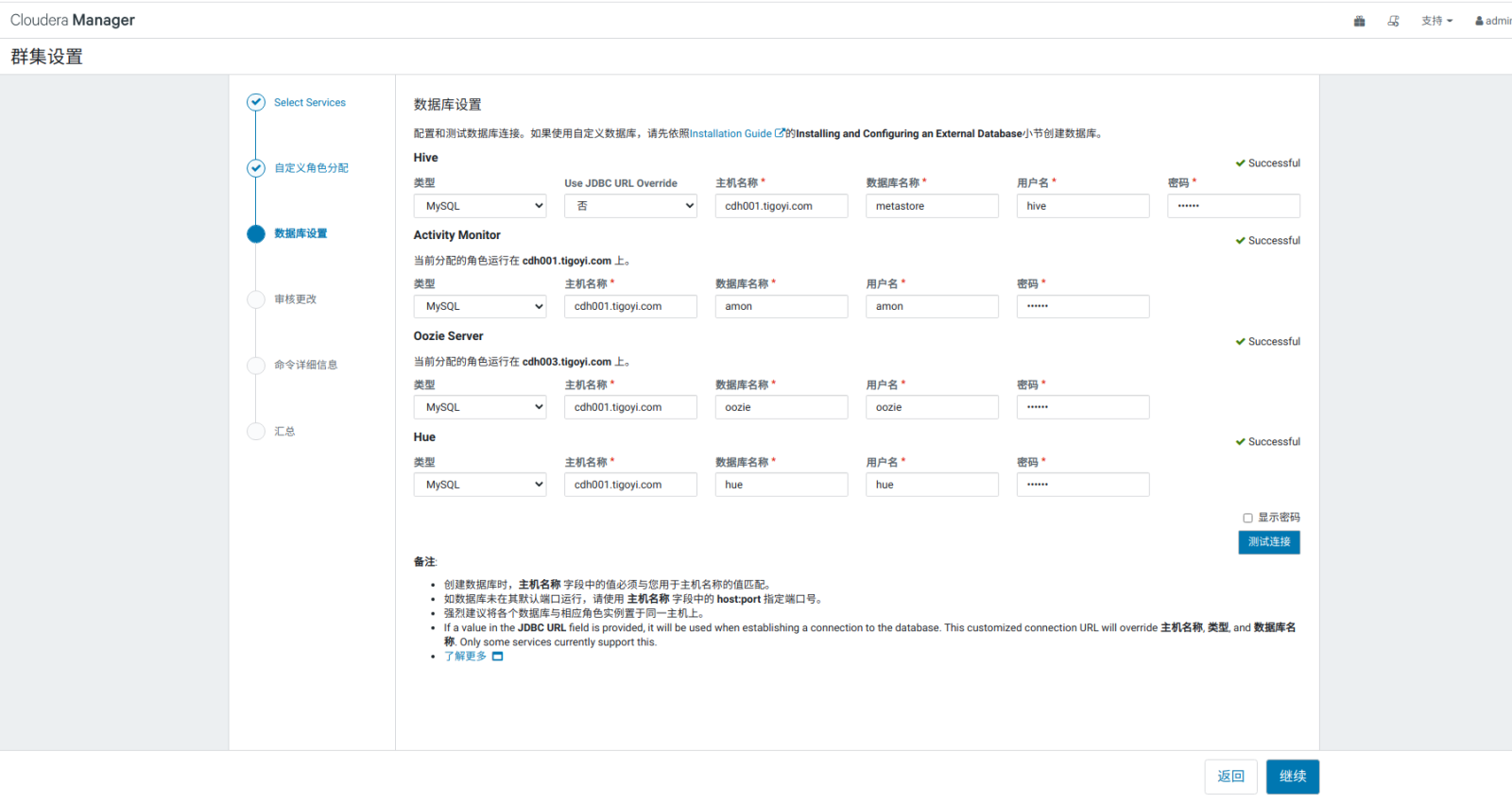
Task: Open the admin user menu
Action: click(1494, 21)
